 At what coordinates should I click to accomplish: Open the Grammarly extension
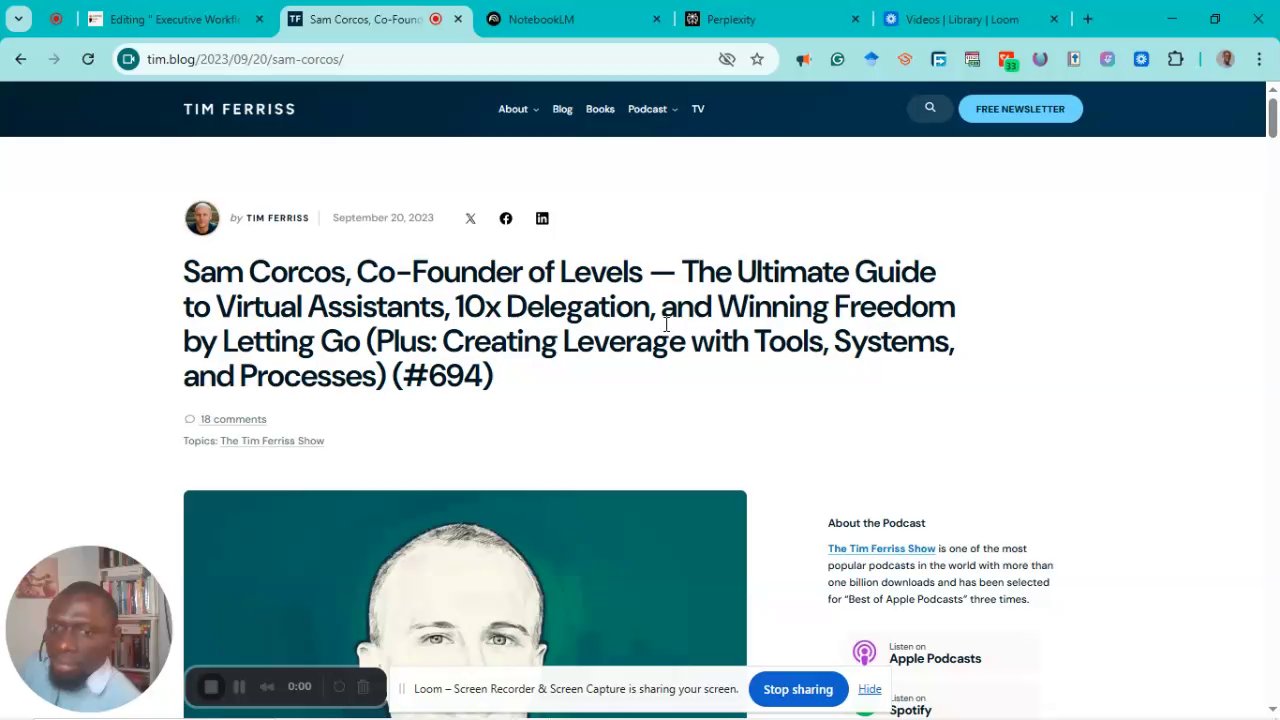(837, 59)
